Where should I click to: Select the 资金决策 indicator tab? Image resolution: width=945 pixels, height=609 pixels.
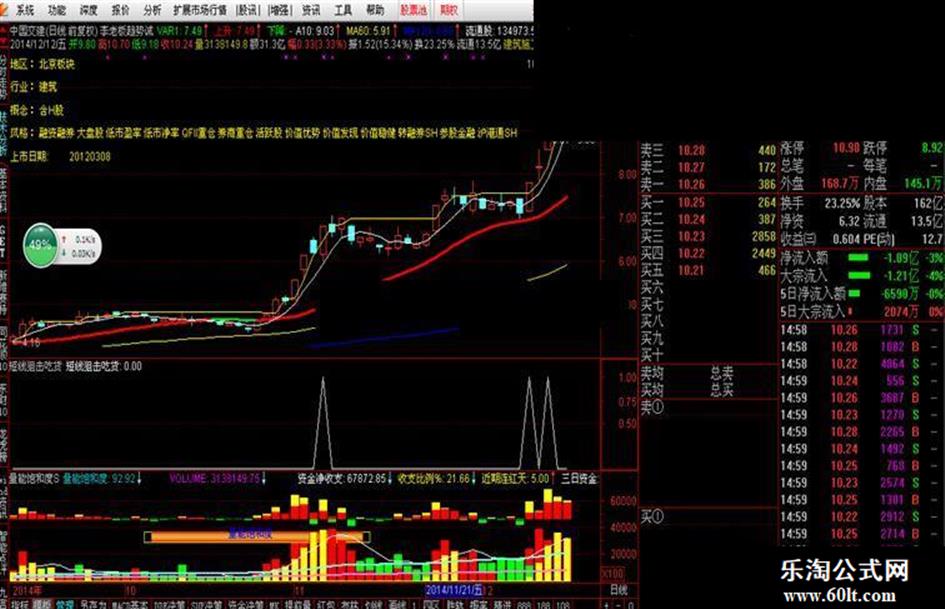click(245, 604)
